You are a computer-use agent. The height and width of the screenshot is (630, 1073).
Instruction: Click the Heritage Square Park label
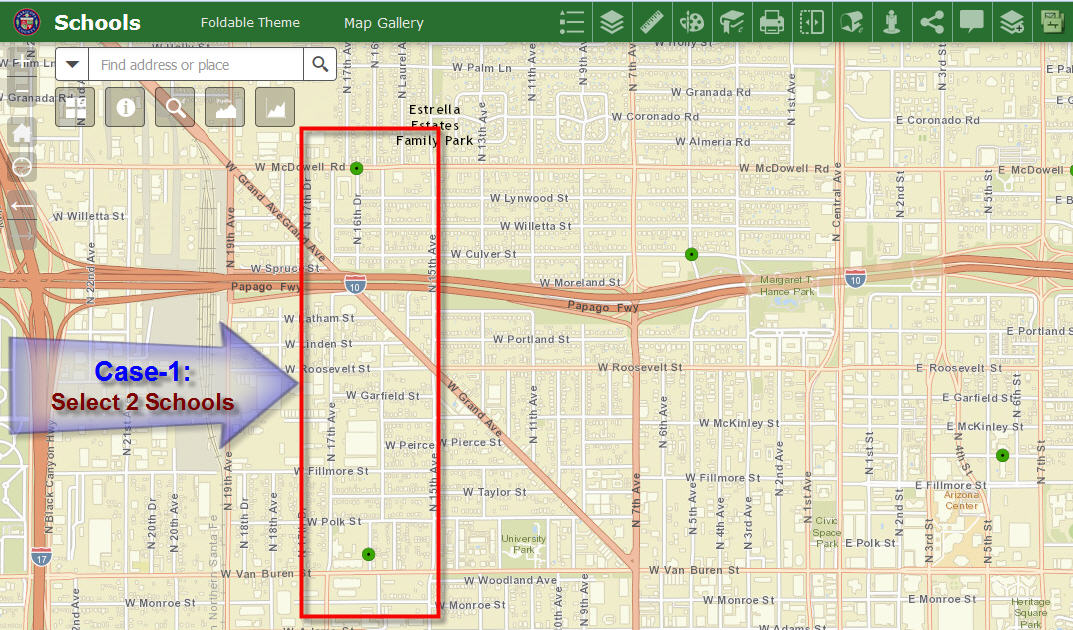[1031, 613]
